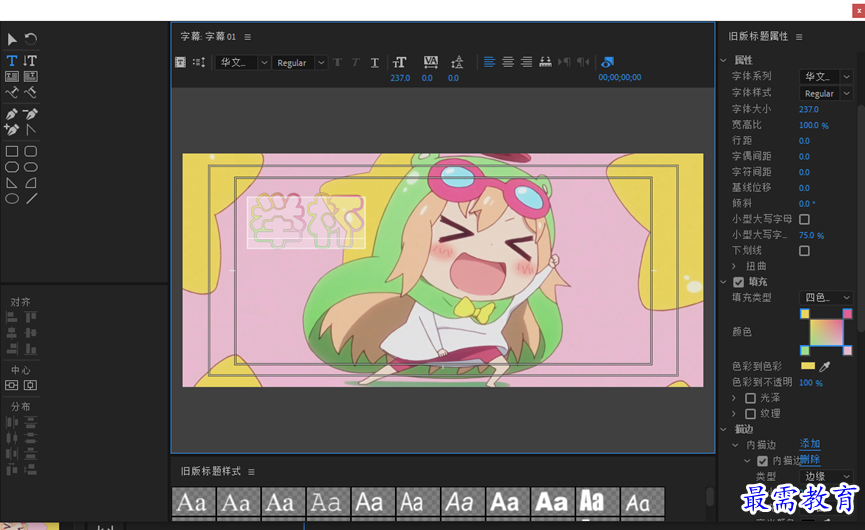Open the font family dropdown in toolbar

tap(243, 63)
